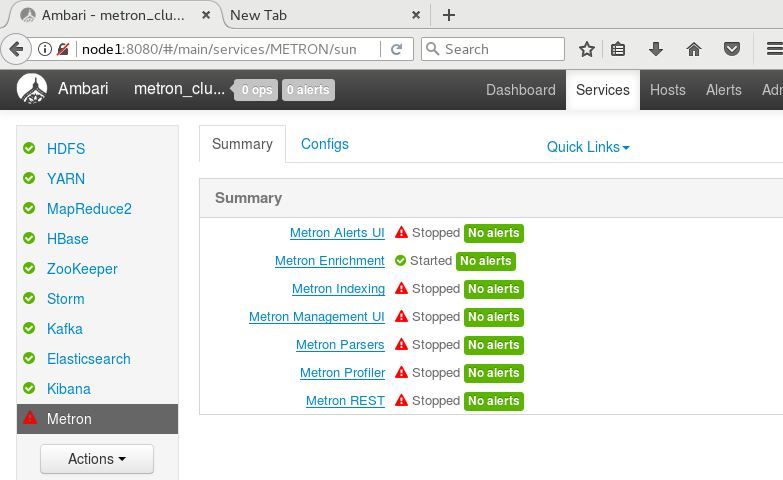Open the Dashboard nav item
783x480 pixels.
(521, 90)
